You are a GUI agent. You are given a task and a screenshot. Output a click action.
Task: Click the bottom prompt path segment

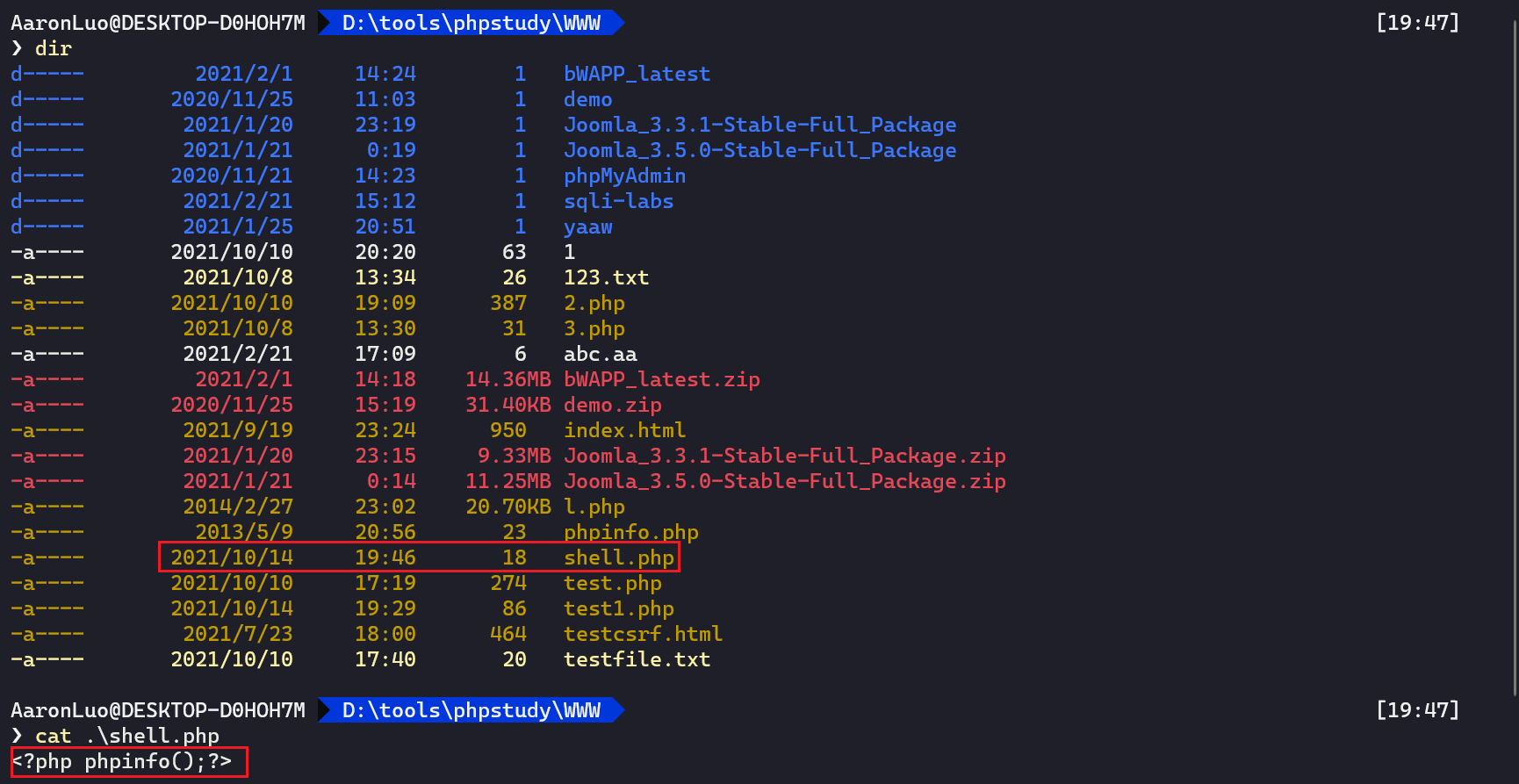click(x=471, y=710)
